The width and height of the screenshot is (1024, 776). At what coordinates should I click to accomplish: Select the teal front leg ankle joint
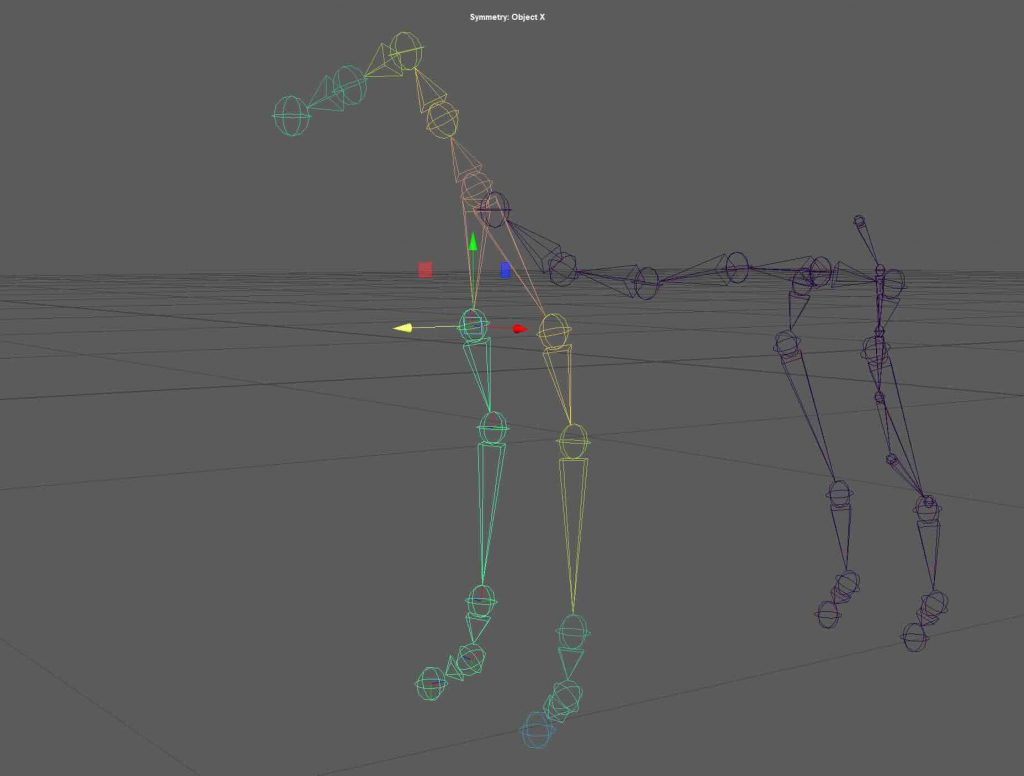tap(482, 600)
